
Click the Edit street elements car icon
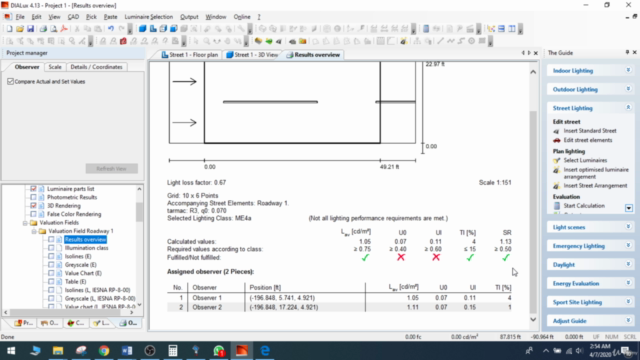point(556,140)
